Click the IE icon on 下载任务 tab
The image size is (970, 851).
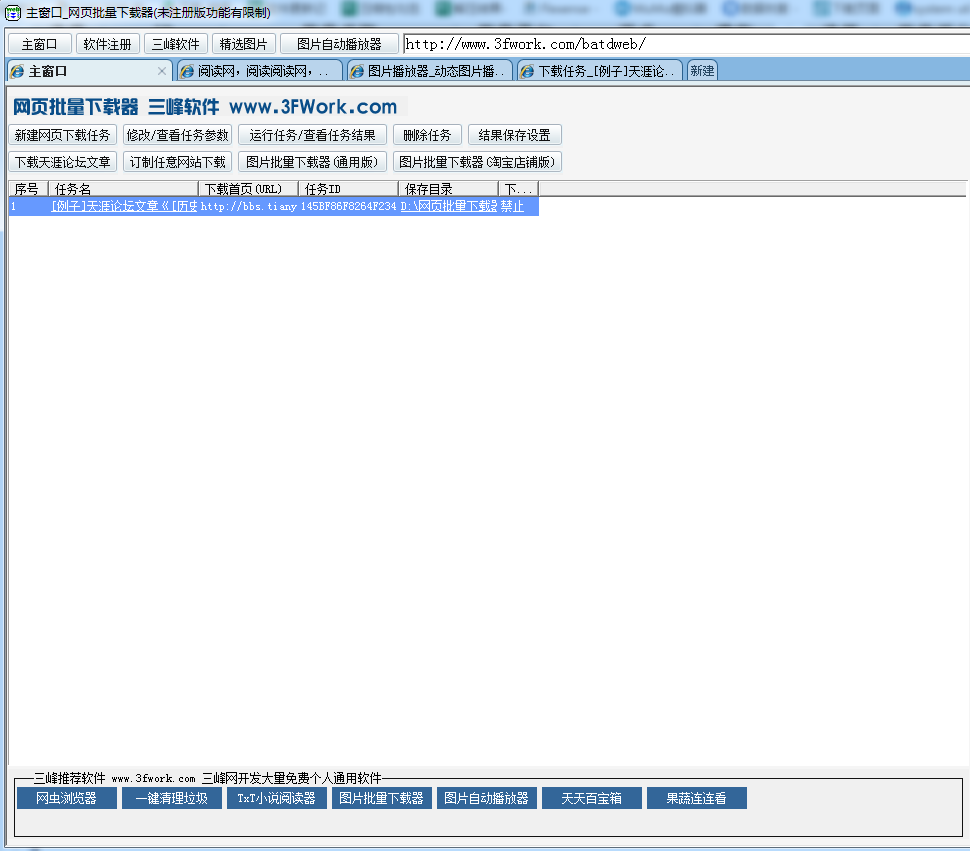pyautogui.click(x=527, y=72)
